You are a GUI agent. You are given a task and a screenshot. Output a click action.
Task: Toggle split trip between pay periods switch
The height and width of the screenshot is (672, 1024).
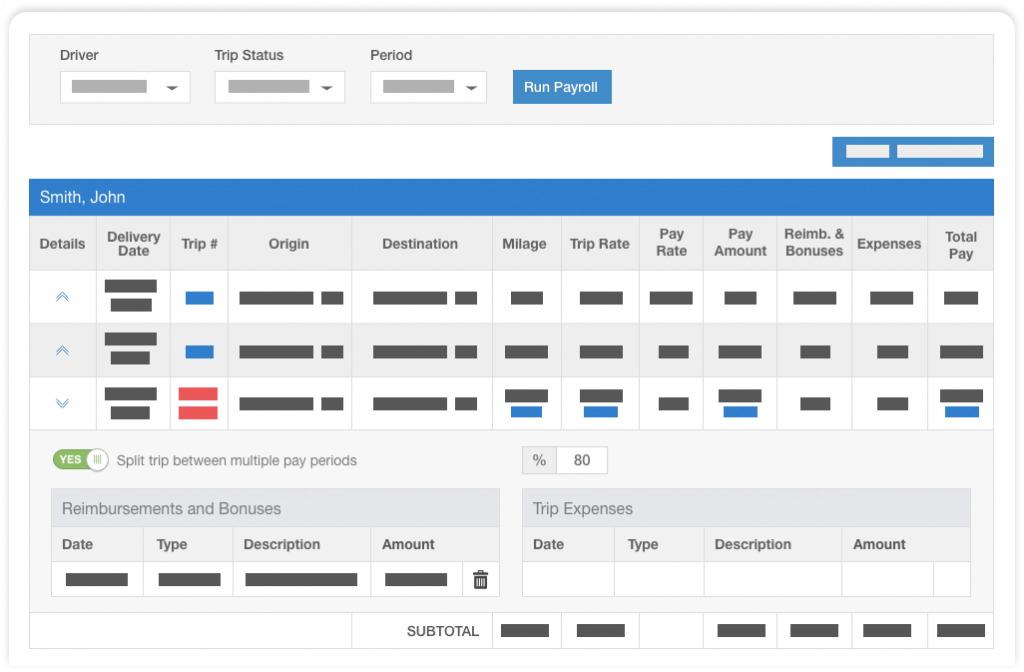80,460
